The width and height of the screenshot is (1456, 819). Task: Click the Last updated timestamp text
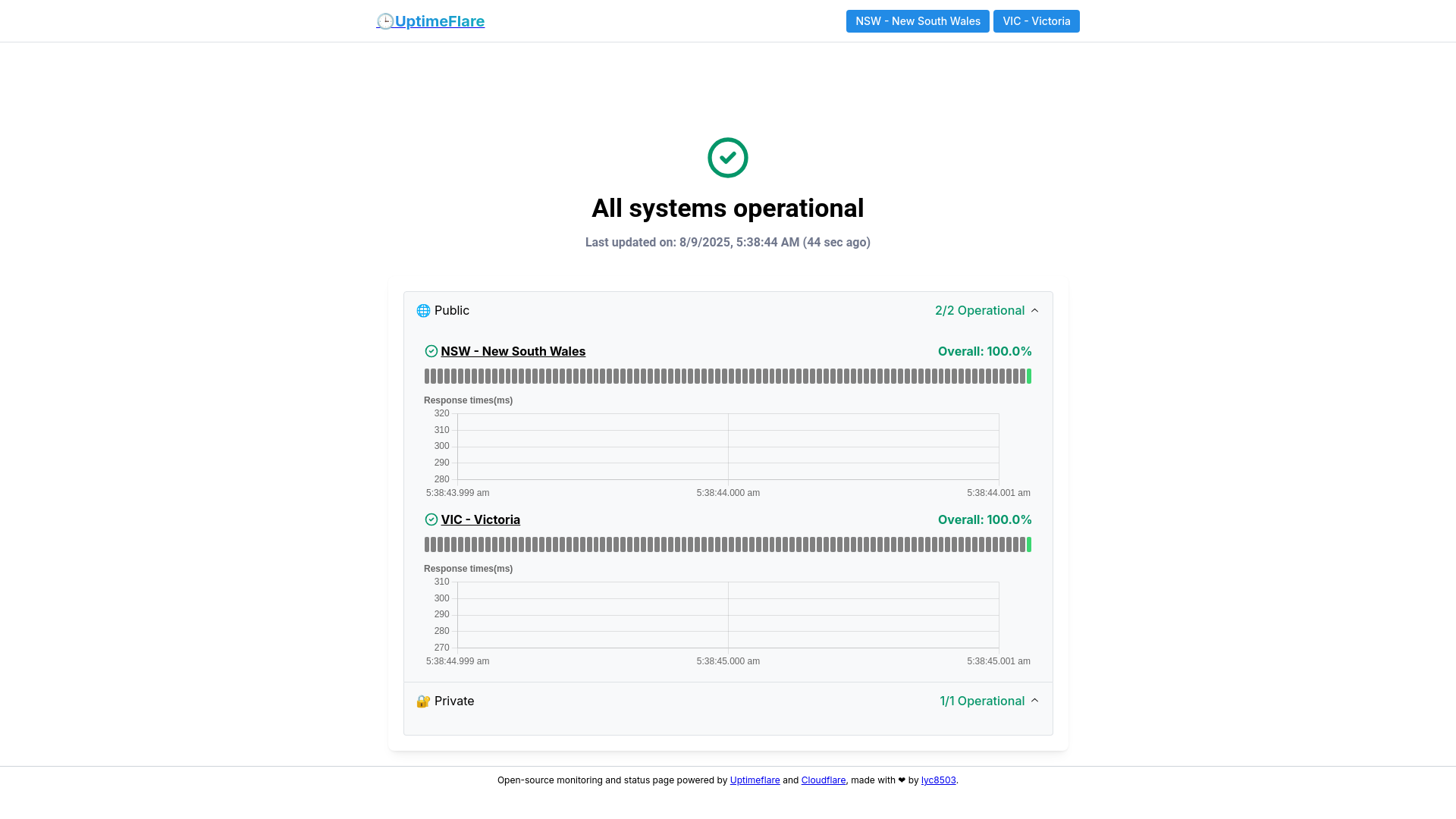pyautogui.click(x=728, y=243)
